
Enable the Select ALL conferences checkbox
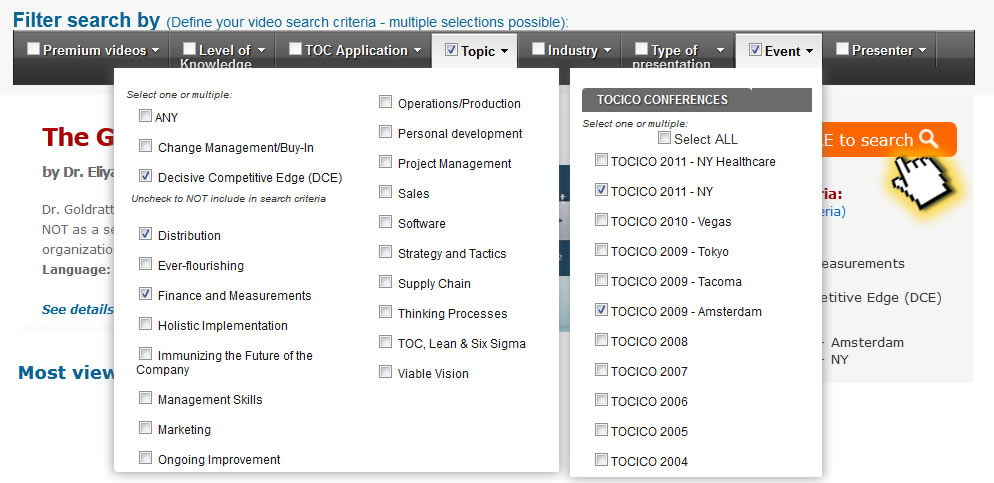point(665,139)
